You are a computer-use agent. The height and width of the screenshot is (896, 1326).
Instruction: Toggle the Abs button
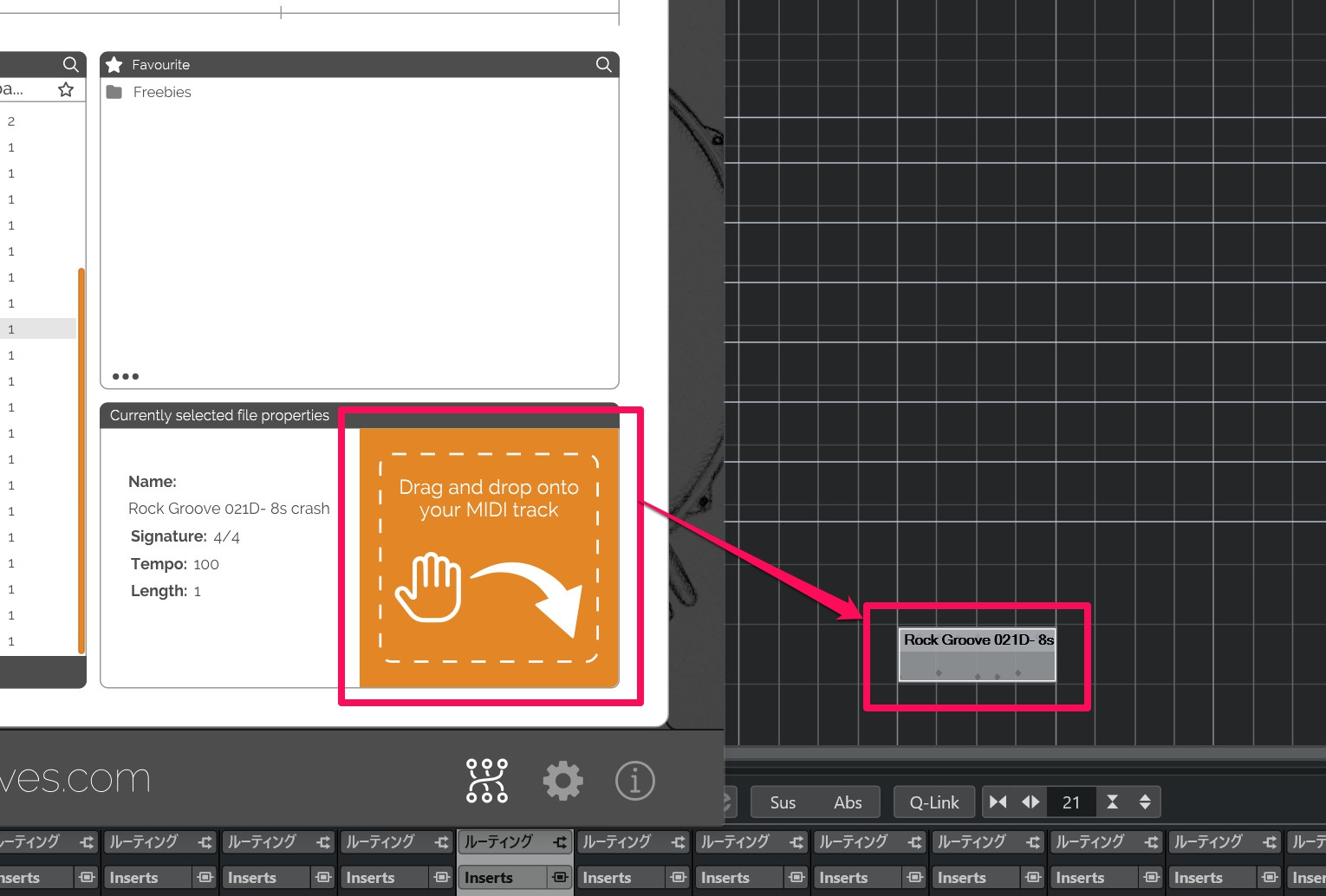[x=848, y=802]
